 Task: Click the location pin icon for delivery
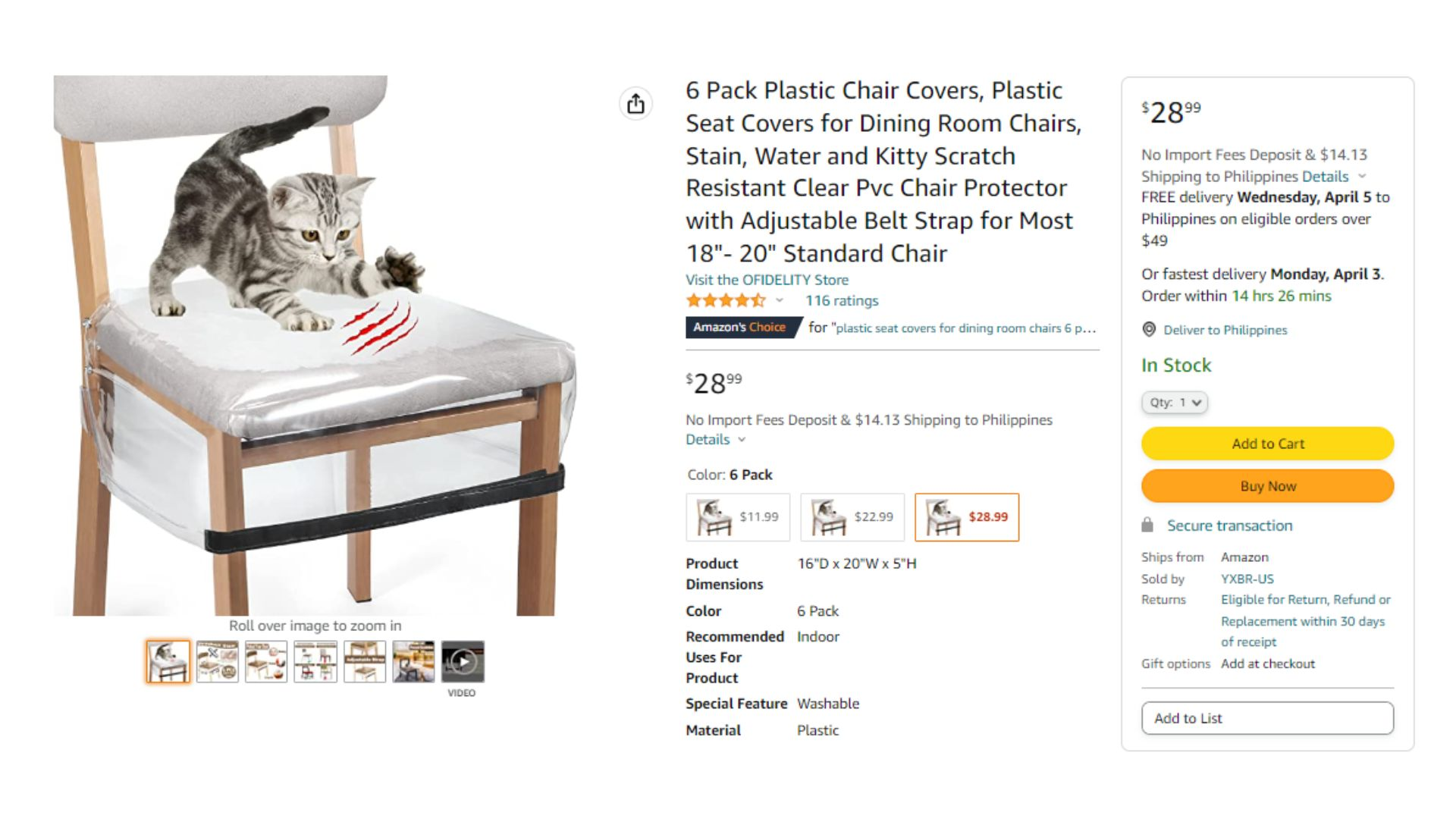1149,330
